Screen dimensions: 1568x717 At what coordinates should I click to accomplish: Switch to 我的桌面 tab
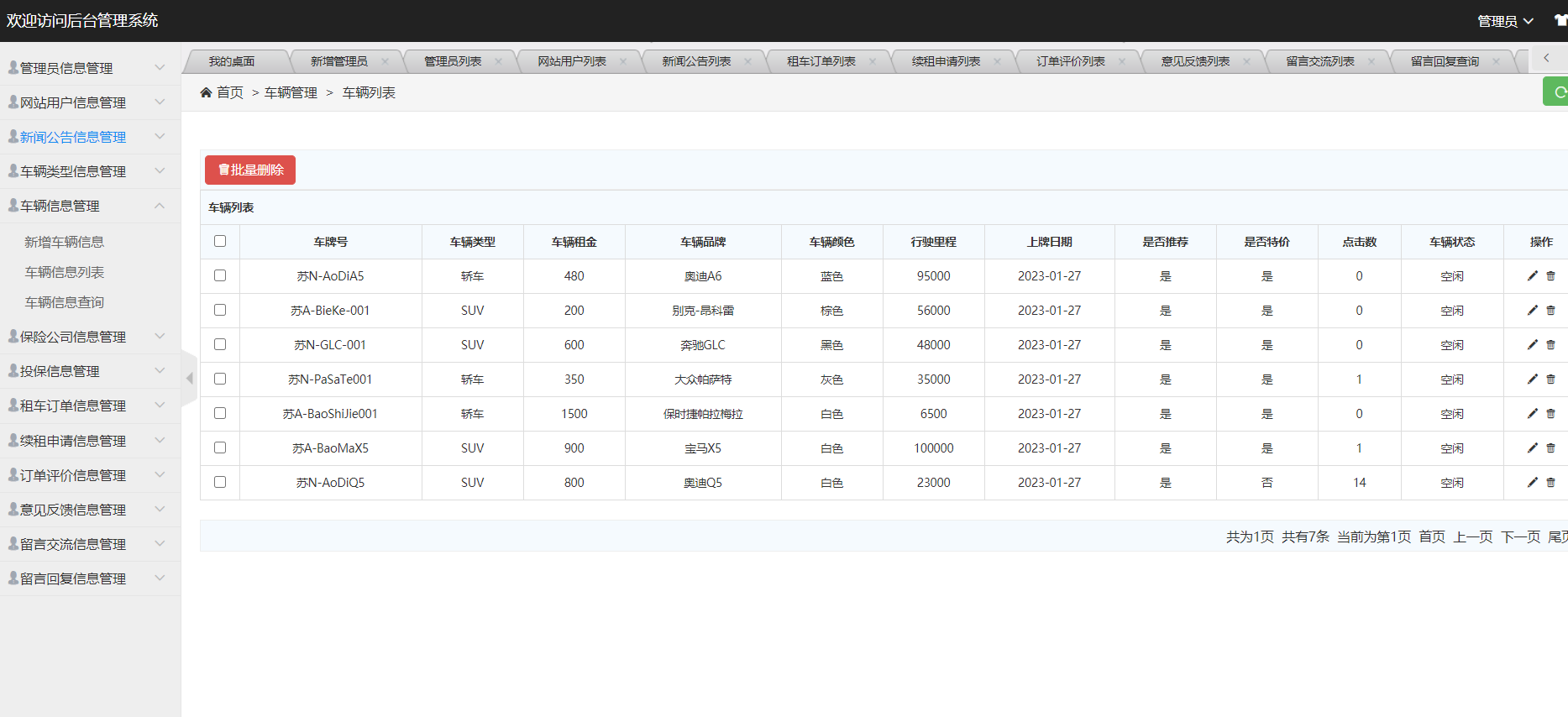(232, 61)
